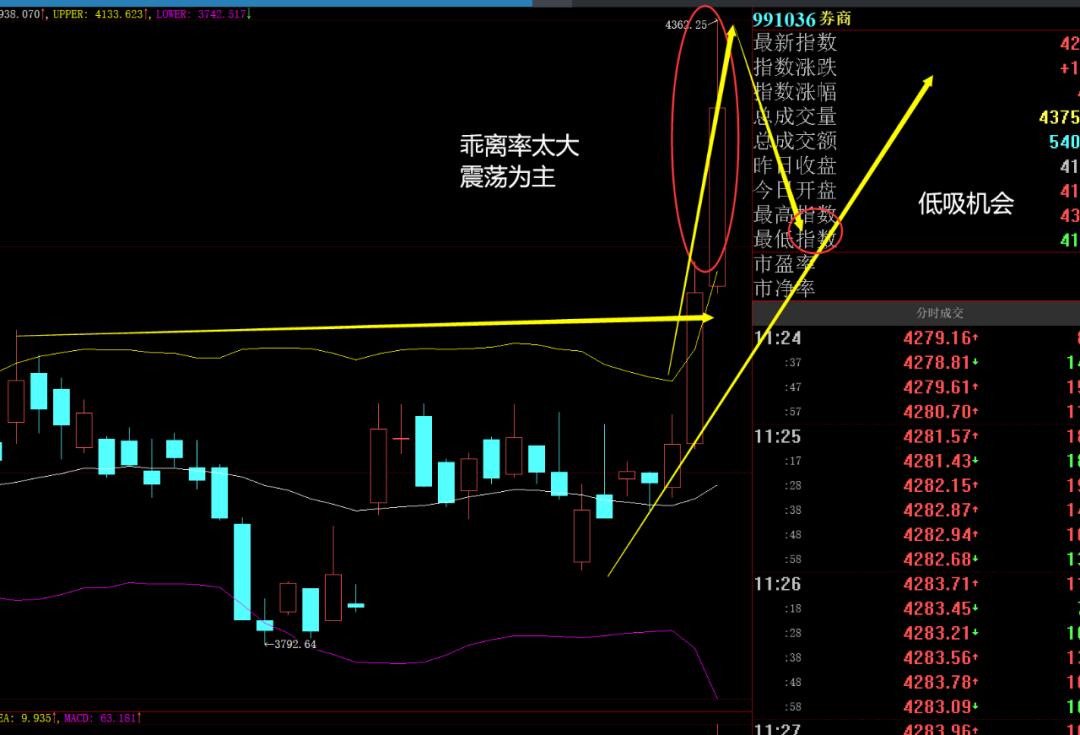Screen dimensions: 1080x735
Task: Click the 总成交额 label
Action: pos(795,141)
